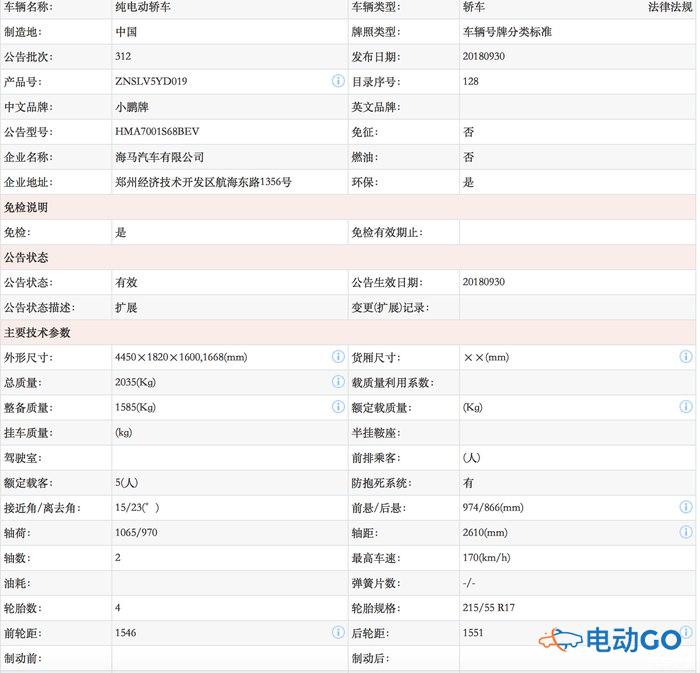Click 弹簧片数 value -/-
The height and width of the screenshot is (673, 700).
pos(469,583)
